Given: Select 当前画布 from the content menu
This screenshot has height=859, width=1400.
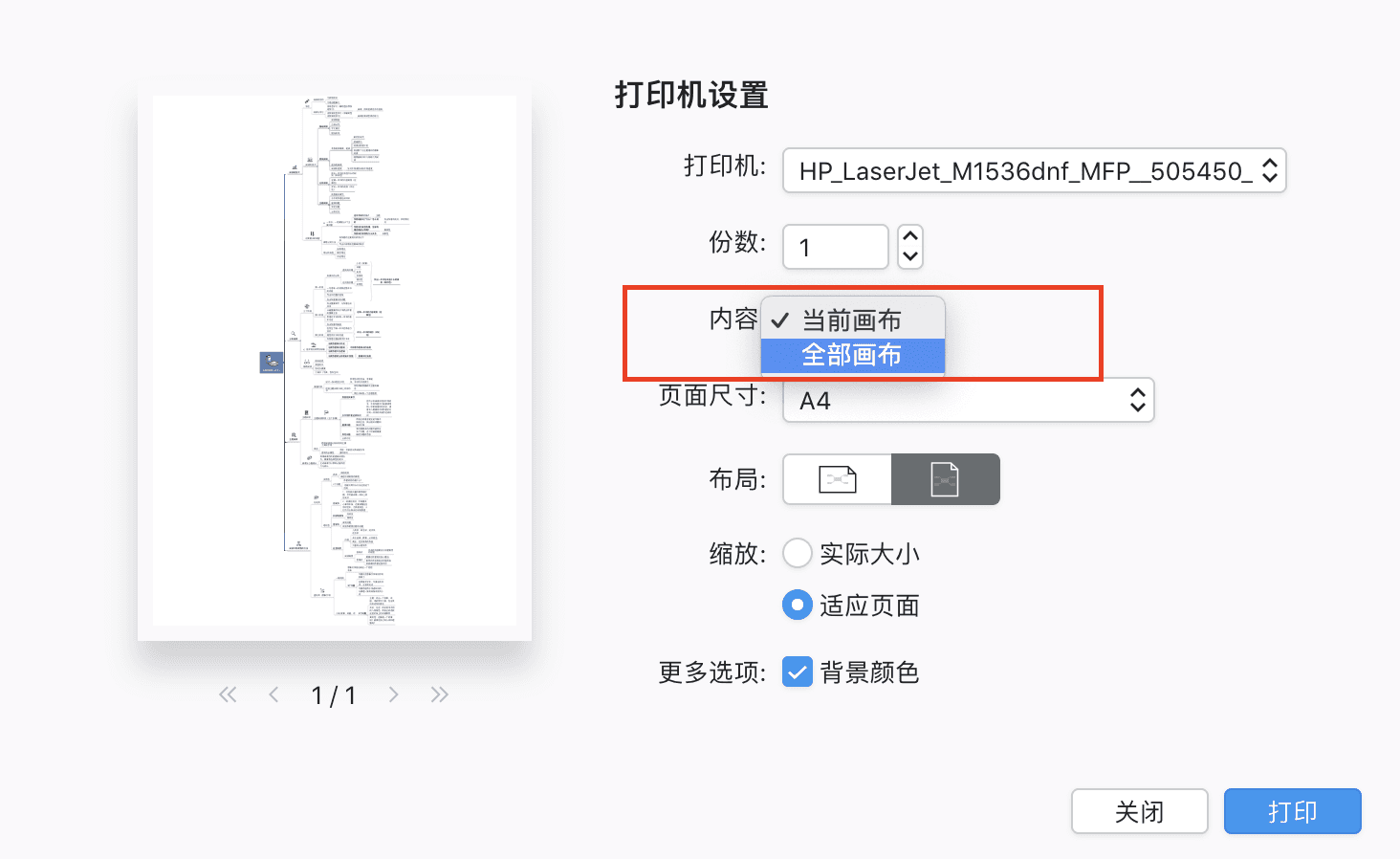Looking at the screenshot, I should [852, 319].
